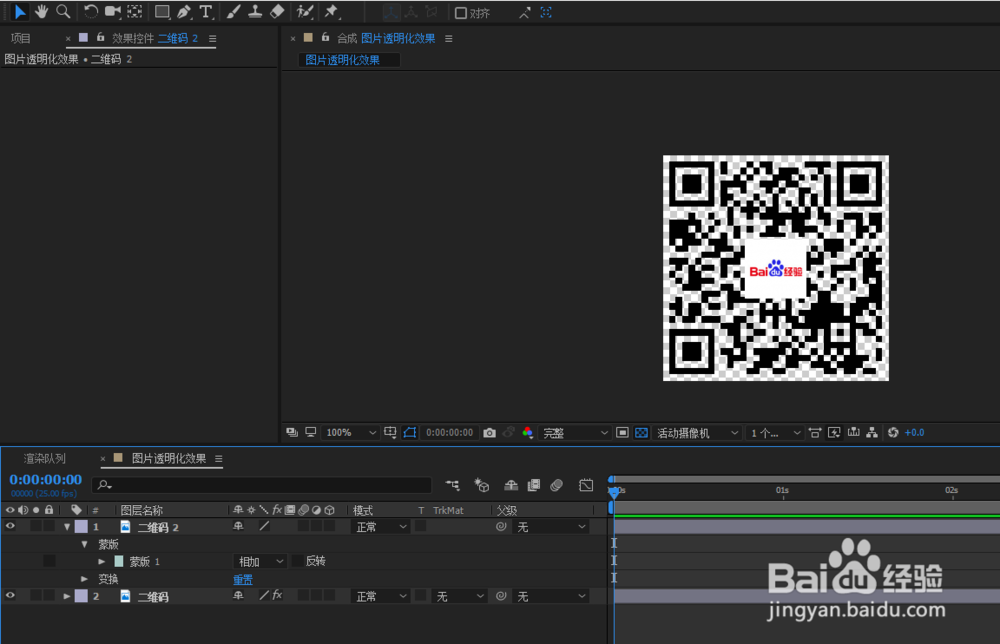Hide layer 2 二维码 with eye icon

tap(10, 596)
